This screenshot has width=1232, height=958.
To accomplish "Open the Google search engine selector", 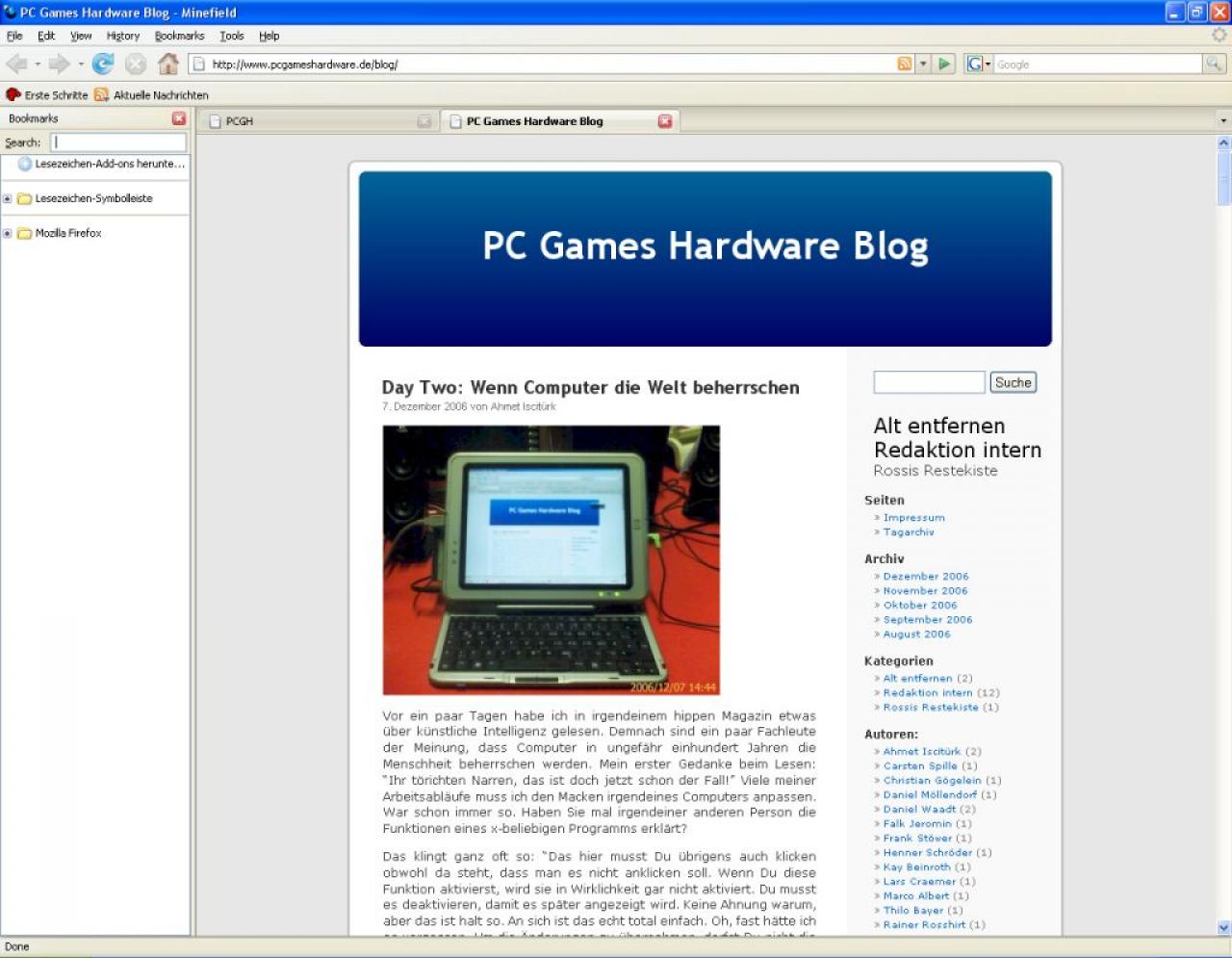I will 979,65.
